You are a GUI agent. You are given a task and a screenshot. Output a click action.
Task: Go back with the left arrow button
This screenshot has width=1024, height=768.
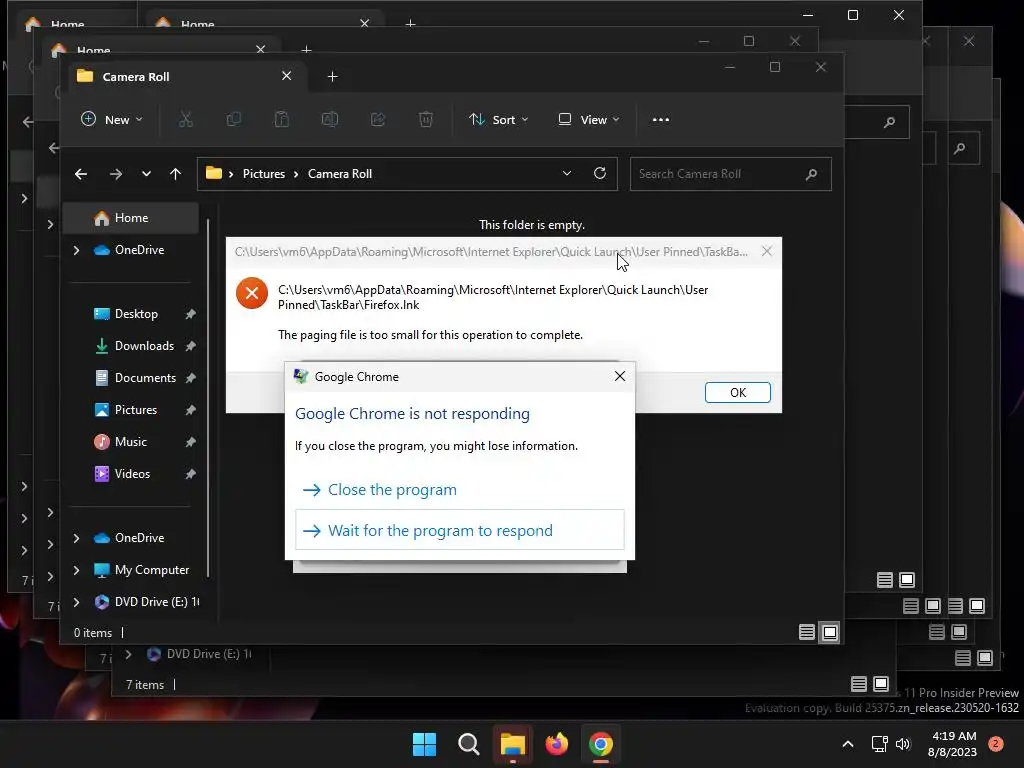click(x=80, y=174)
